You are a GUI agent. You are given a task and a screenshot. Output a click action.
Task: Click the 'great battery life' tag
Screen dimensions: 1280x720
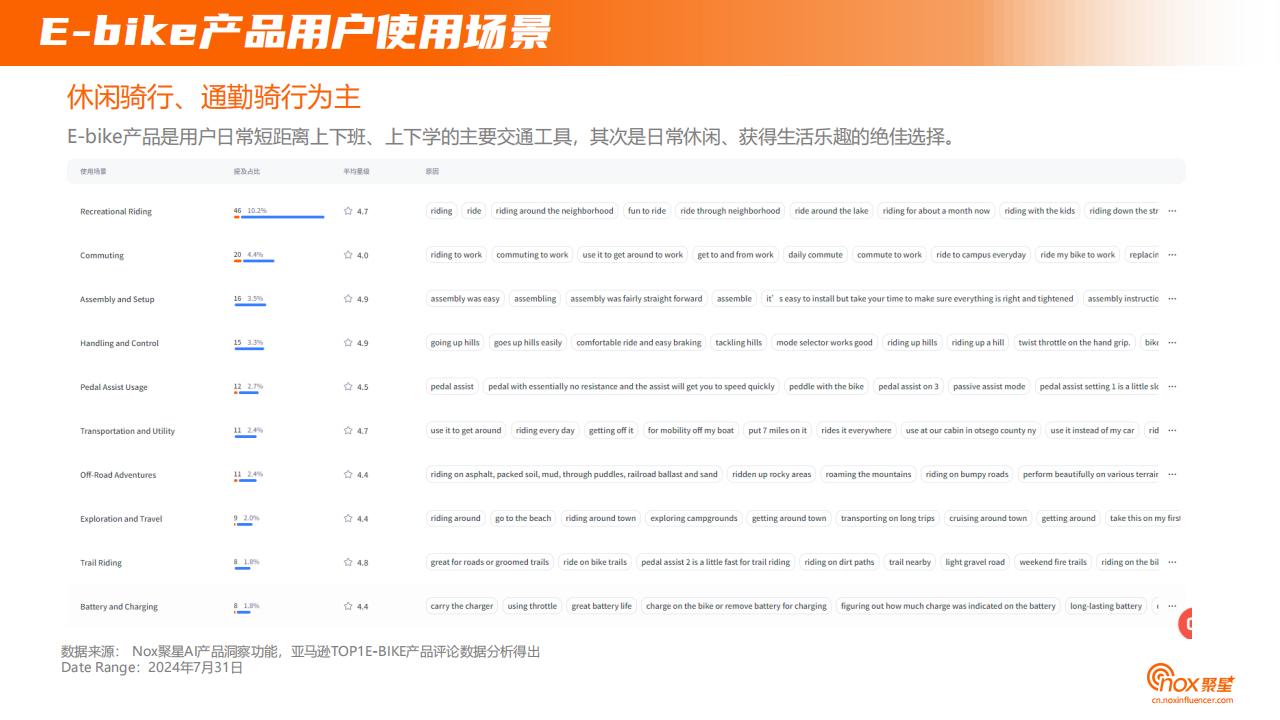pyautogui.click(x=601, y=607)
